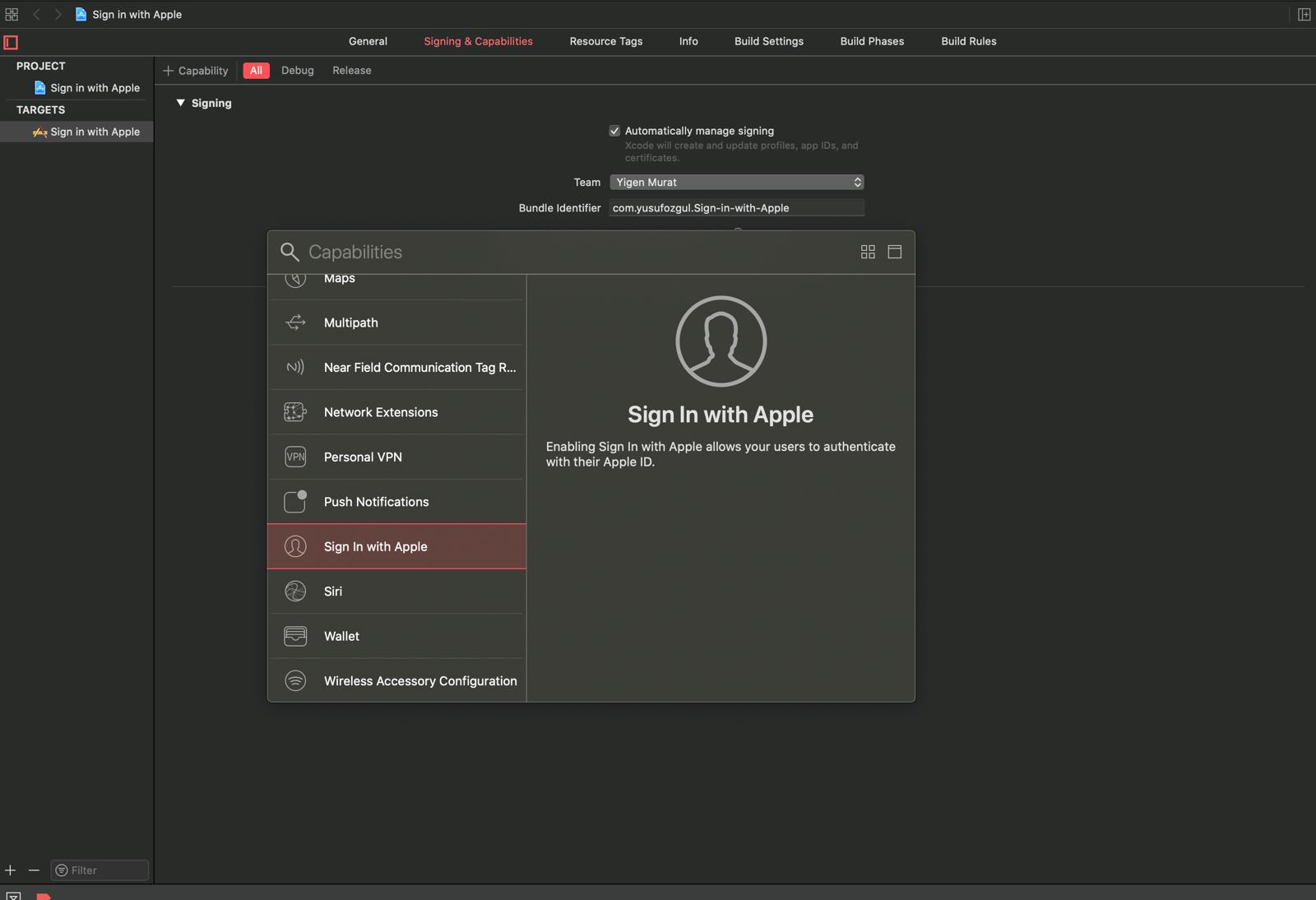1316x900 pixels.
Task: Click the Push Notifications capability icon
Action: (295, 502)
